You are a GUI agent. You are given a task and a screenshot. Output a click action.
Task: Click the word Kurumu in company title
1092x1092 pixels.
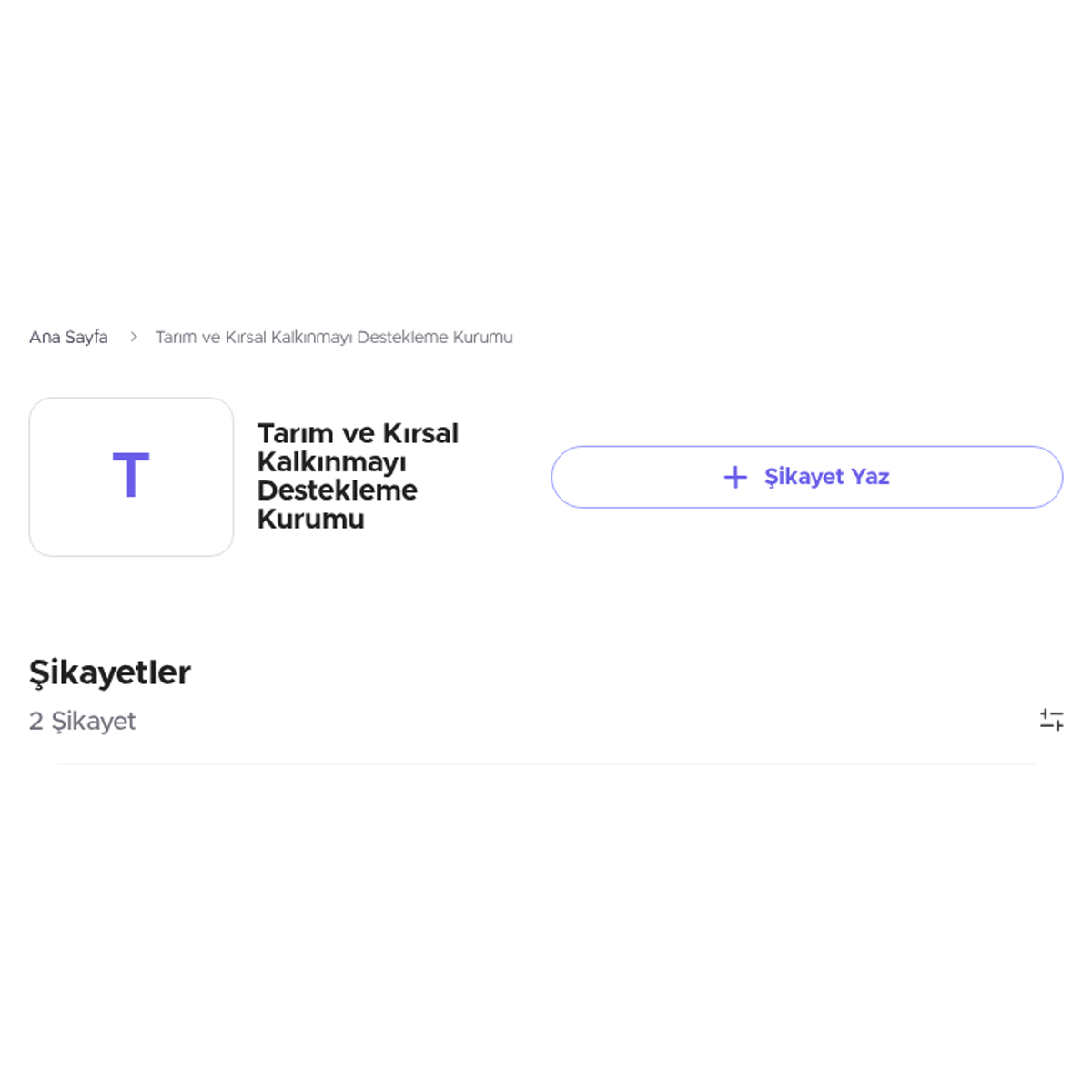point(311,519)
